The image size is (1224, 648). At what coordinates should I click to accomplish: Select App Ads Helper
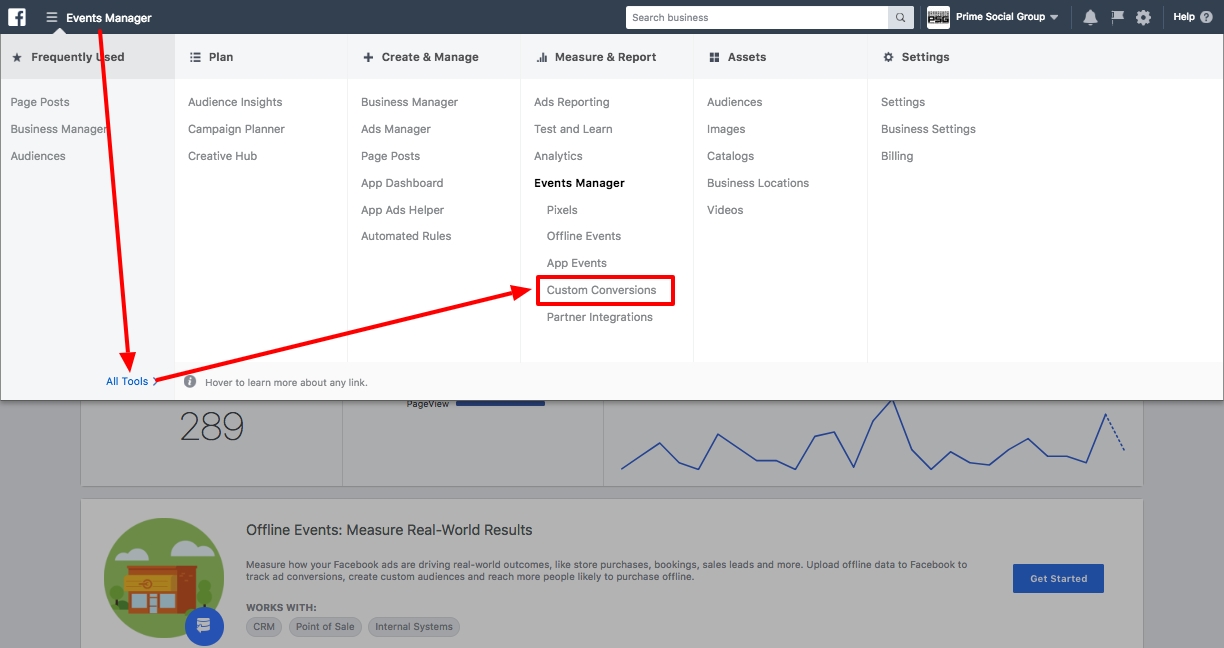403,210
